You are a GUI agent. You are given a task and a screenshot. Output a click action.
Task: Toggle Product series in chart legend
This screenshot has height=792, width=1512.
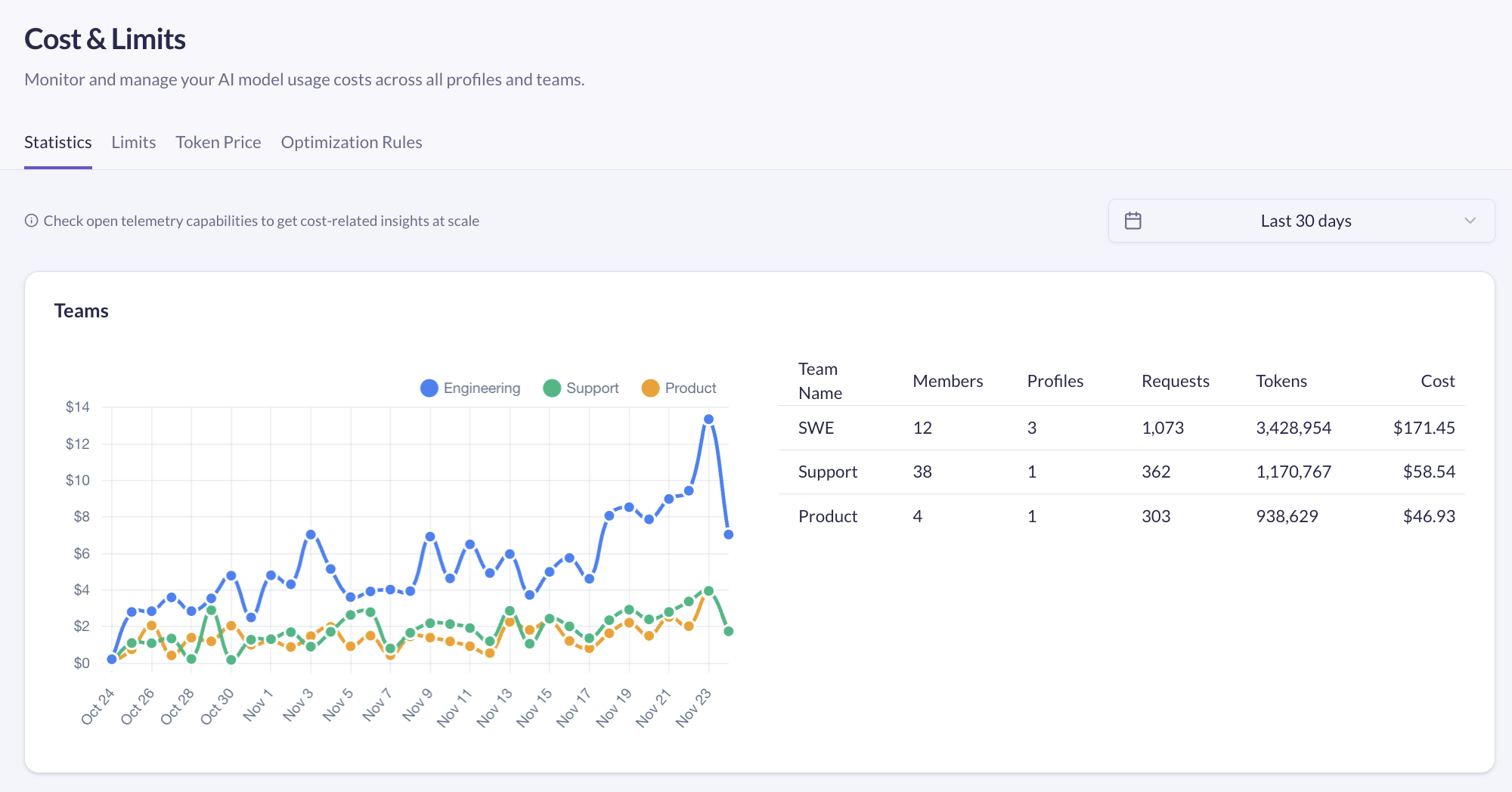pyautogui.click(x=689, y=388)
